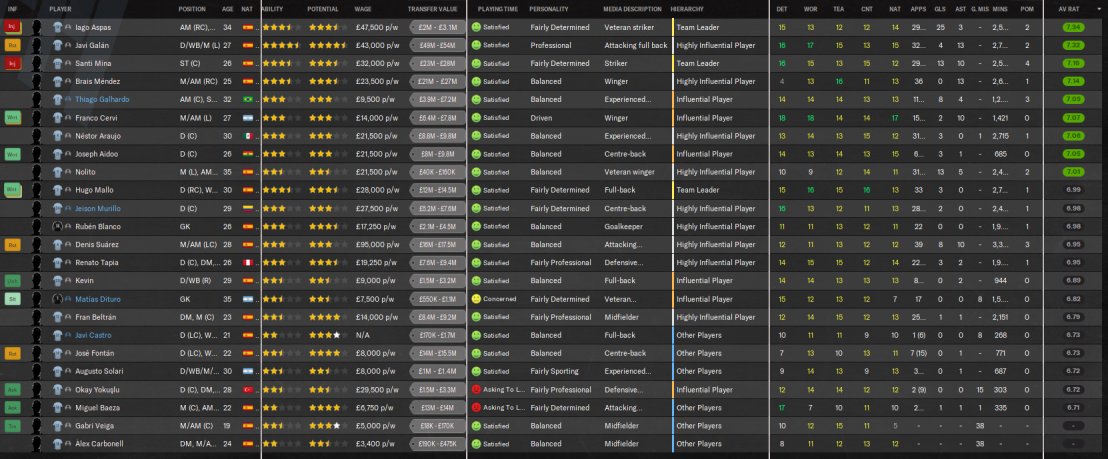Viewport: 1108px width, 459px height.
Task: Click the Colombia flag on Jeison Murillo's row
Action: tap(247, 208)
